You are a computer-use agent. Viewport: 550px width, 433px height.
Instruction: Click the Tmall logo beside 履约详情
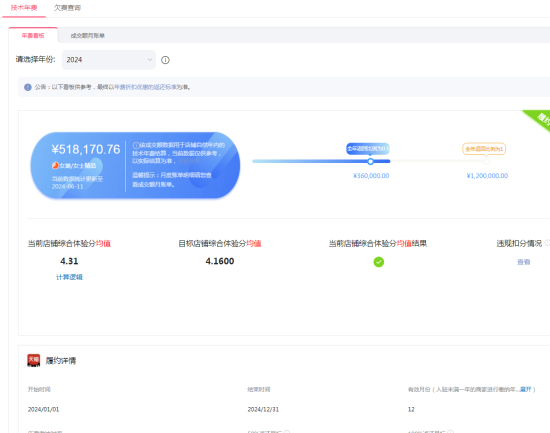34,360
